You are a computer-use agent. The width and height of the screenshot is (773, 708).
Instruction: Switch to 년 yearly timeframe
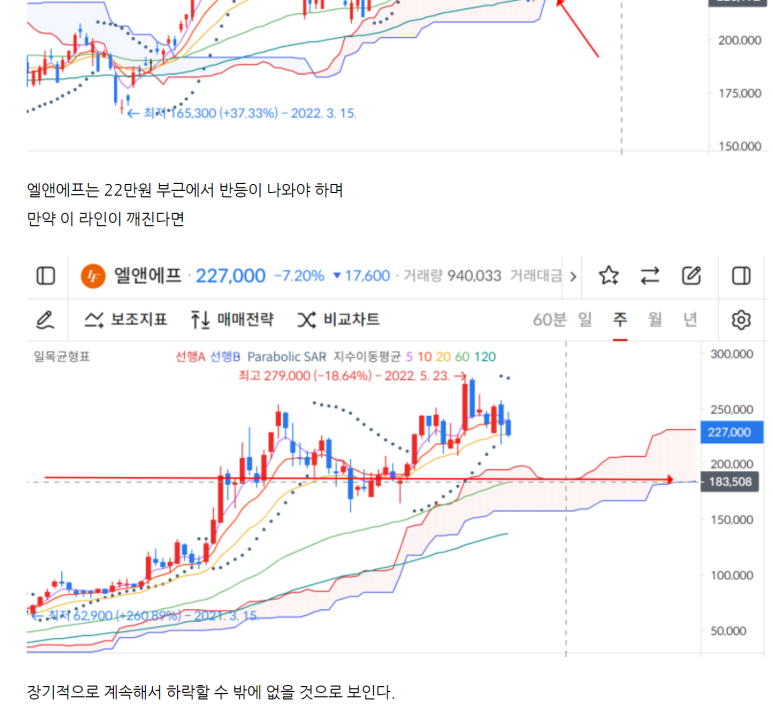point(690,319)
